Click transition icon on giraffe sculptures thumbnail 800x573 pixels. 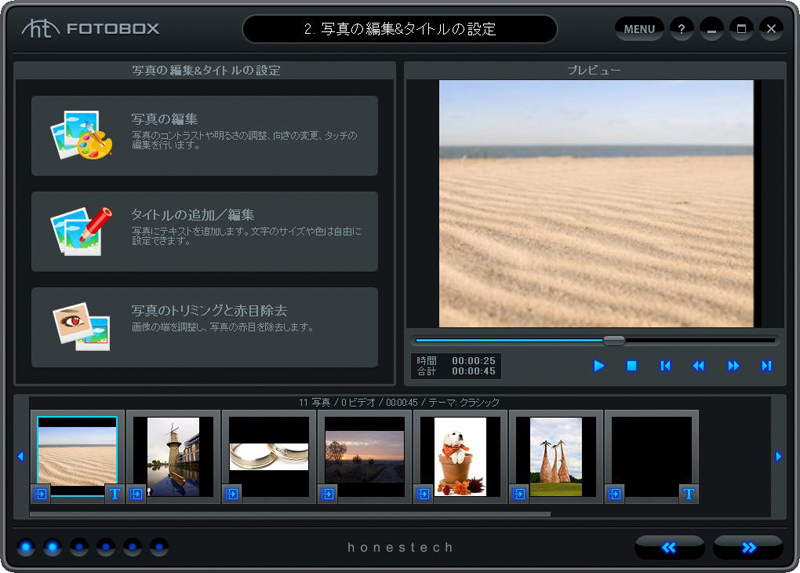coord(519,494)
